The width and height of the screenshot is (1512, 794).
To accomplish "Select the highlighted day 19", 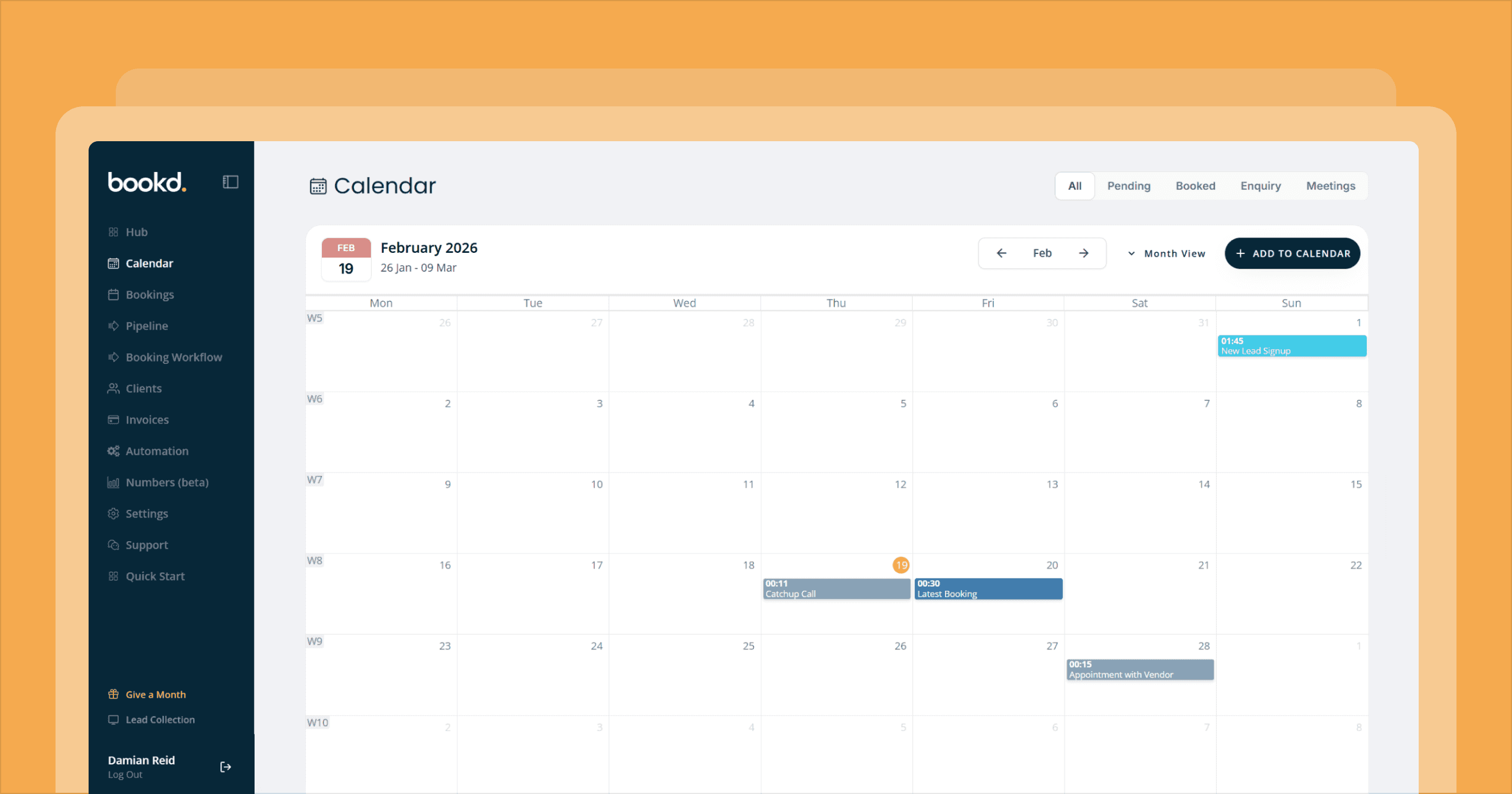I will click(901, 565).
